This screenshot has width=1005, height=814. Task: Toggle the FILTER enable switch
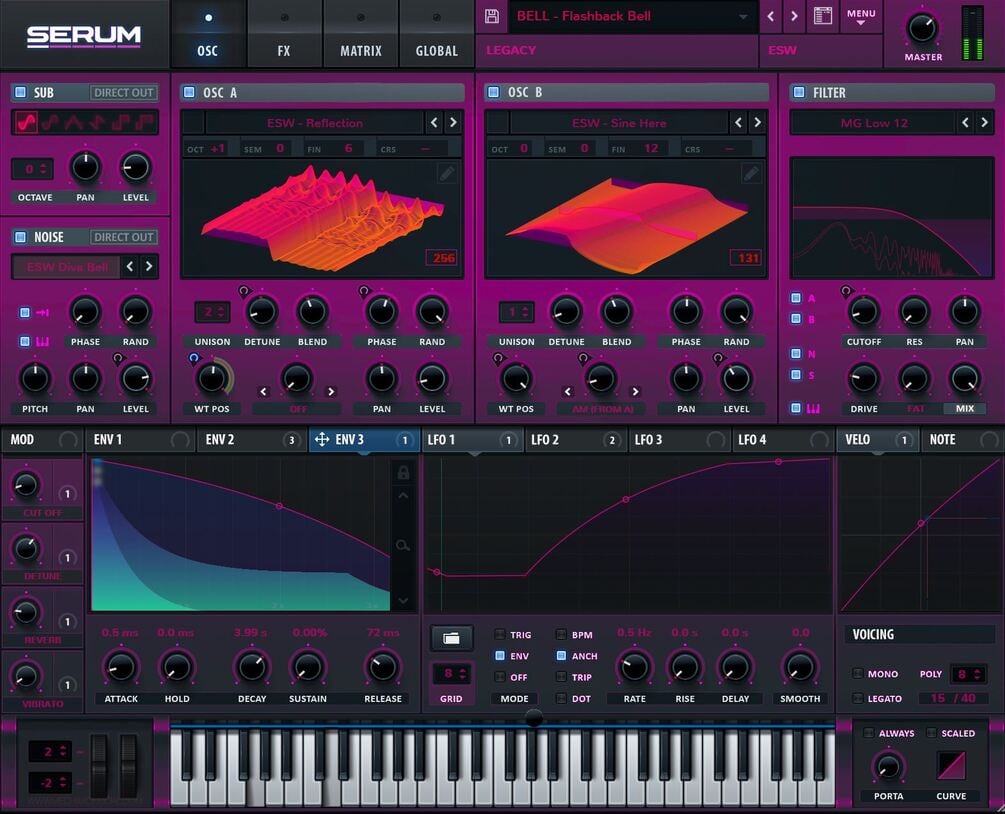799,92
